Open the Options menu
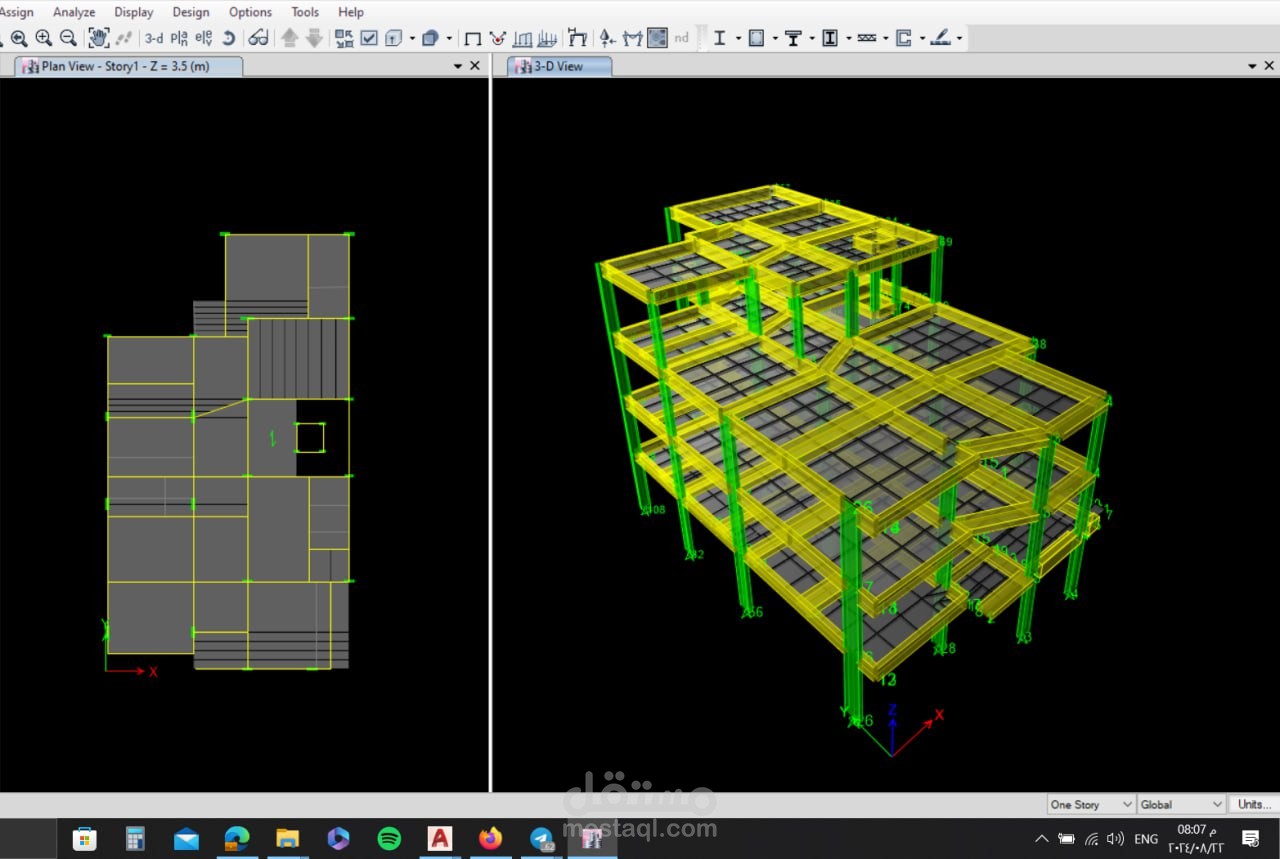The height and width of the screenshot is (859, 1280). pos(250,12)
